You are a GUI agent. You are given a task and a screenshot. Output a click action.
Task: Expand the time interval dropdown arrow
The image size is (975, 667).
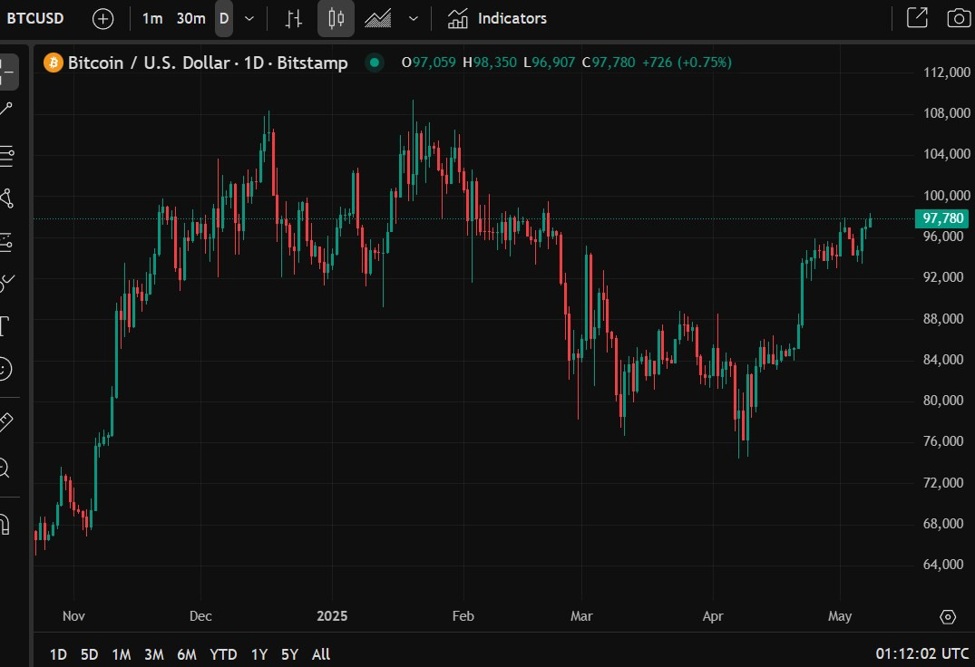[249, 18]
